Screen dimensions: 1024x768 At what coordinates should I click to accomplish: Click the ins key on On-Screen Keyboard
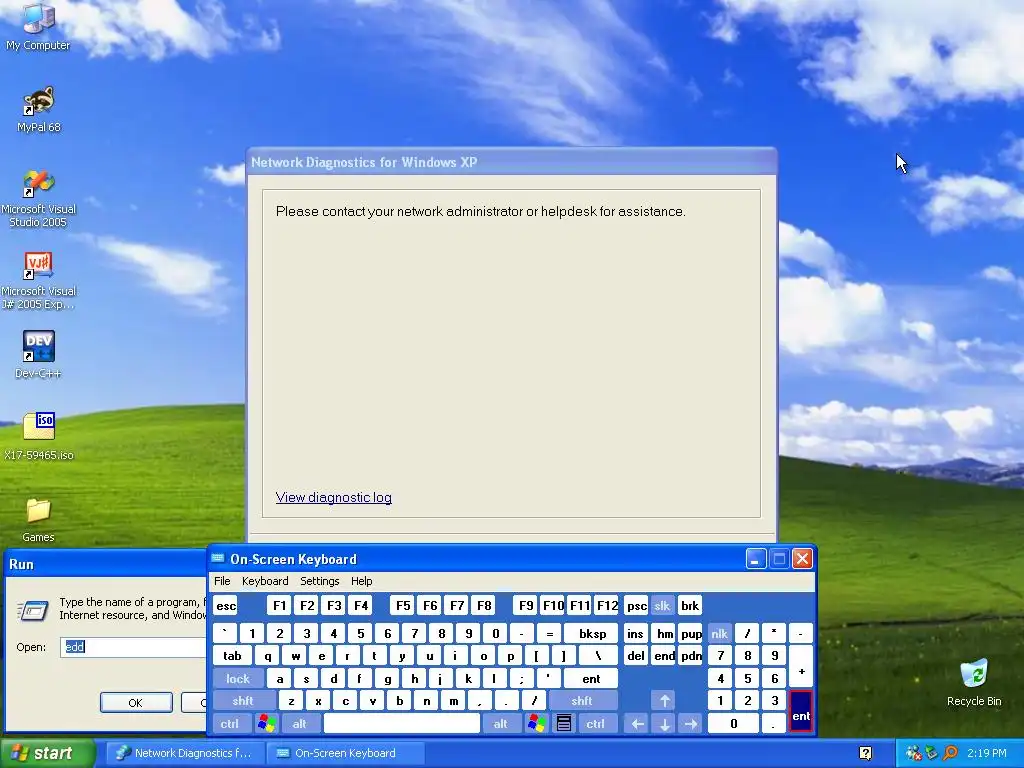coord(636,633)
